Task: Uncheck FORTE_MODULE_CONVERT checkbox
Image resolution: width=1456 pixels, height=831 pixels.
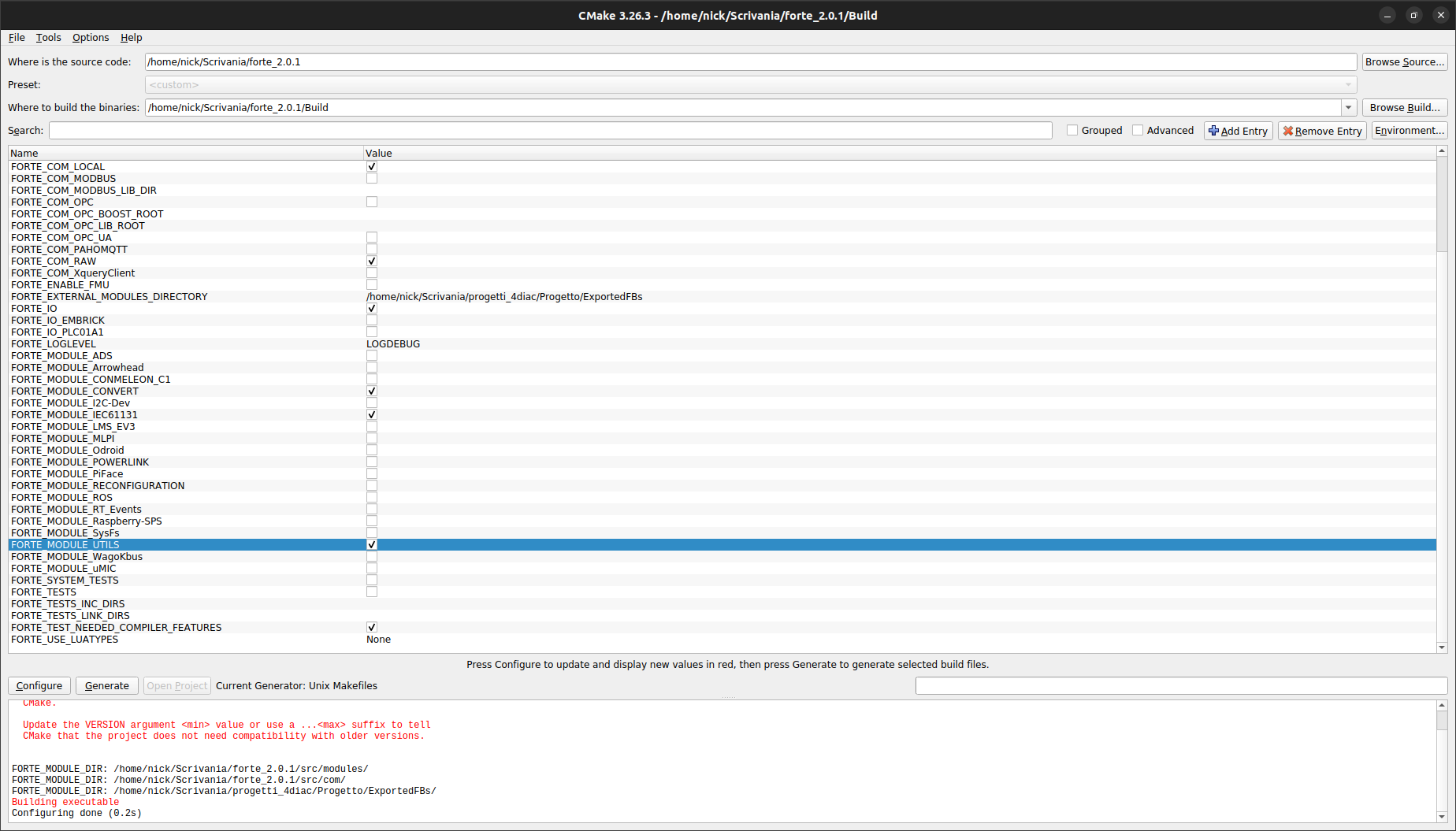Action: click(x=372, y=391)
